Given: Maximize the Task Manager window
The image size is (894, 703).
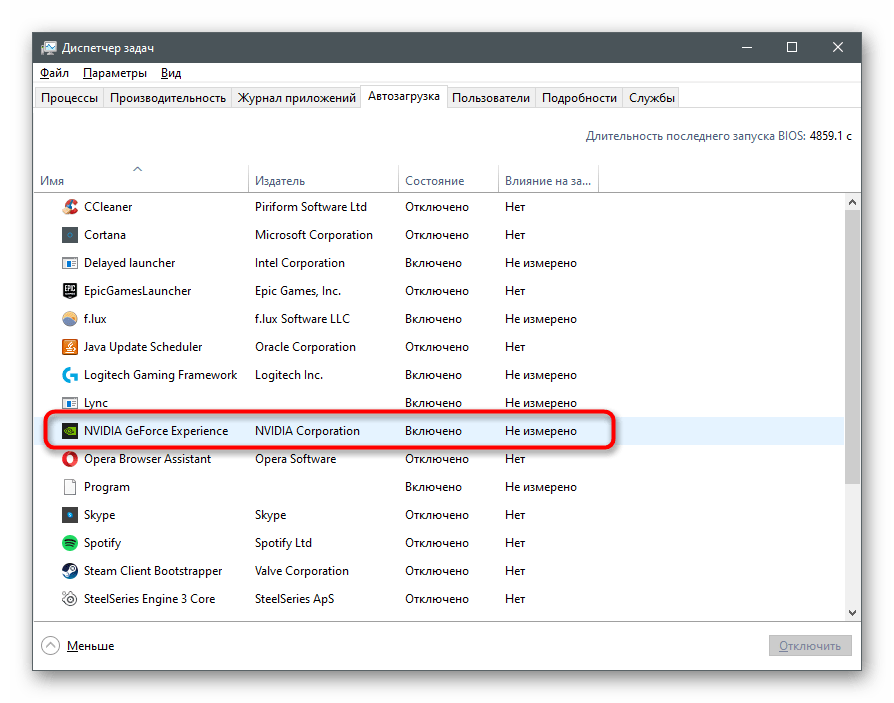Looking at the screenshot, I should coord(792,47).
